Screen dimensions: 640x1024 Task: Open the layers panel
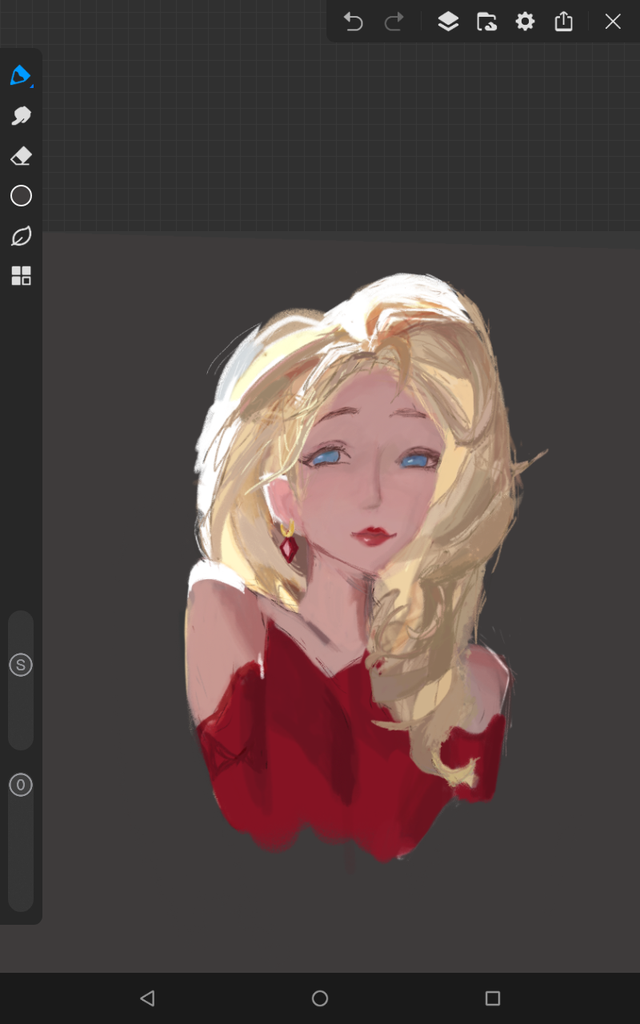[448, 22]
